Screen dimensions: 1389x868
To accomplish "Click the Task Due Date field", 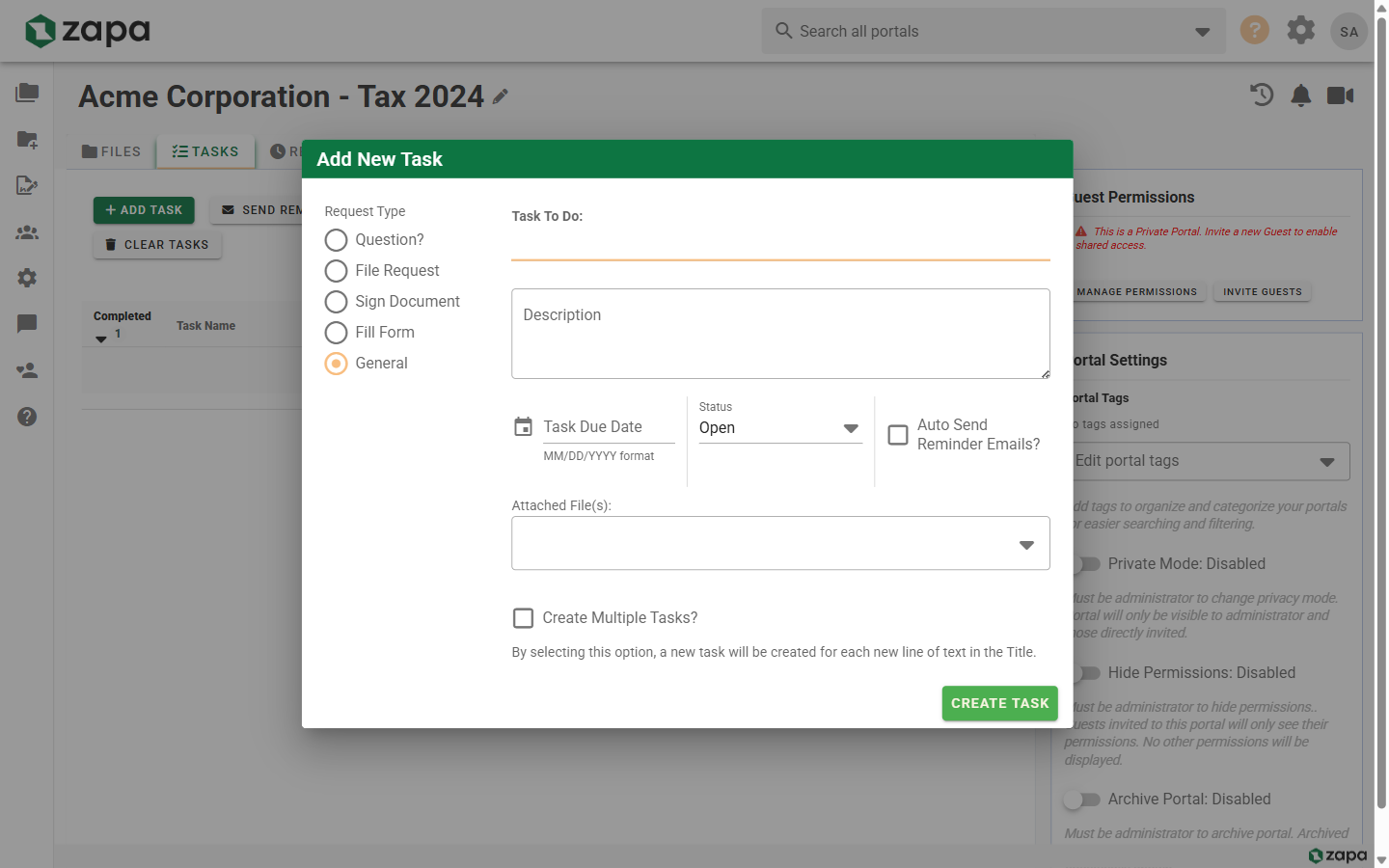I will pyautogui.click(x=609, y=427).
